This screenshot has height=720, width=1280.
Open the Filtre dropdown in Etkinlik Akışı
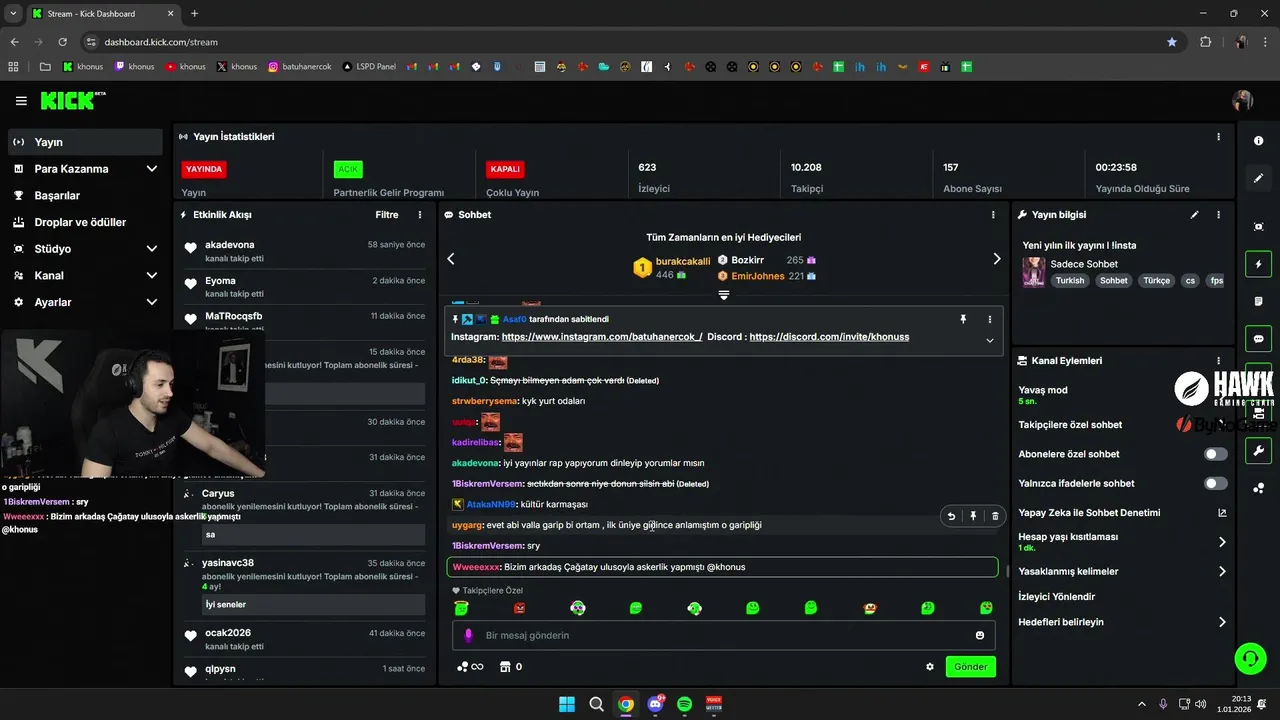[387, 215]
